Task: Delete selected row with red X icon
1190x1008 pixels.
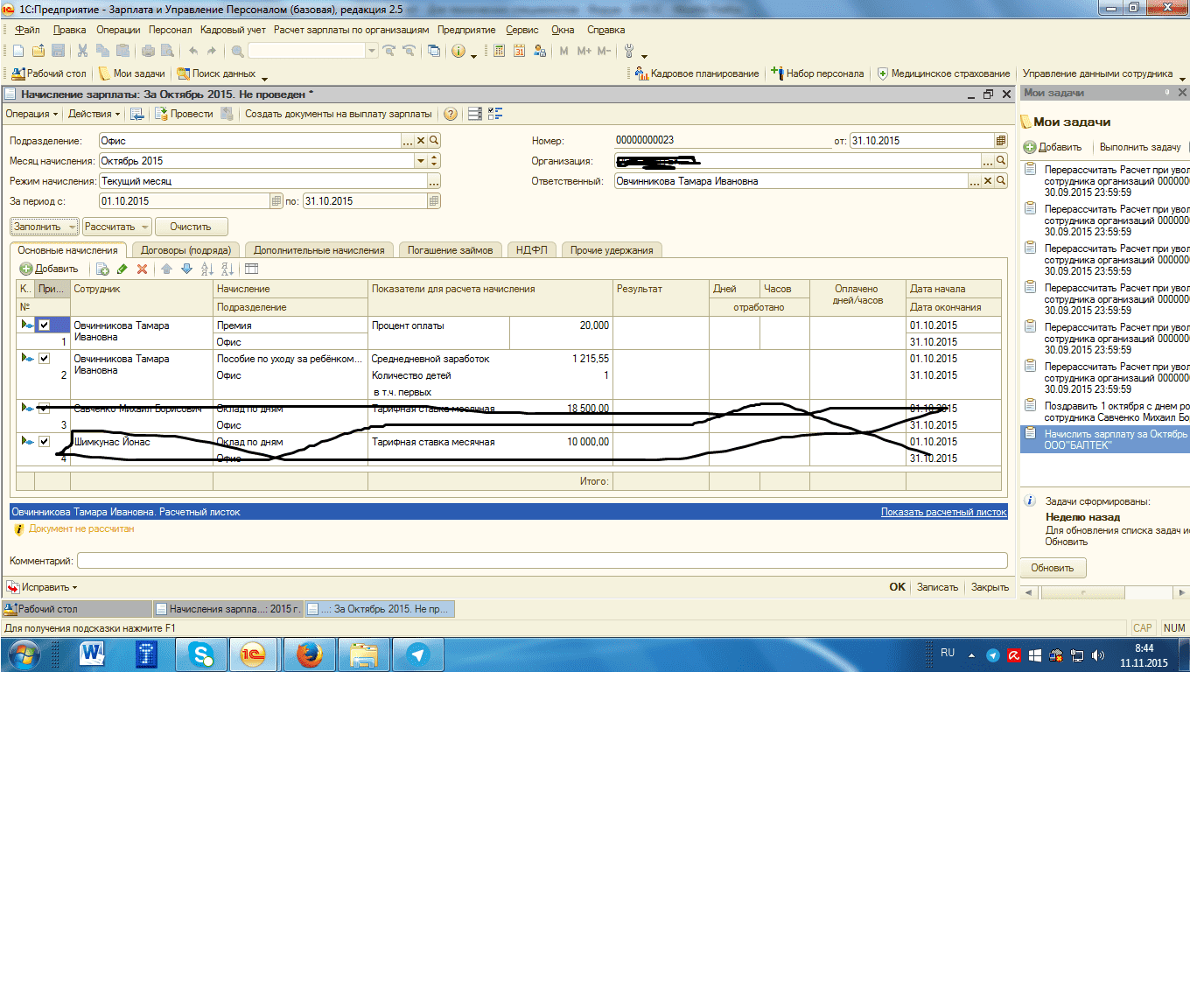Action: (x=142, y=269)
